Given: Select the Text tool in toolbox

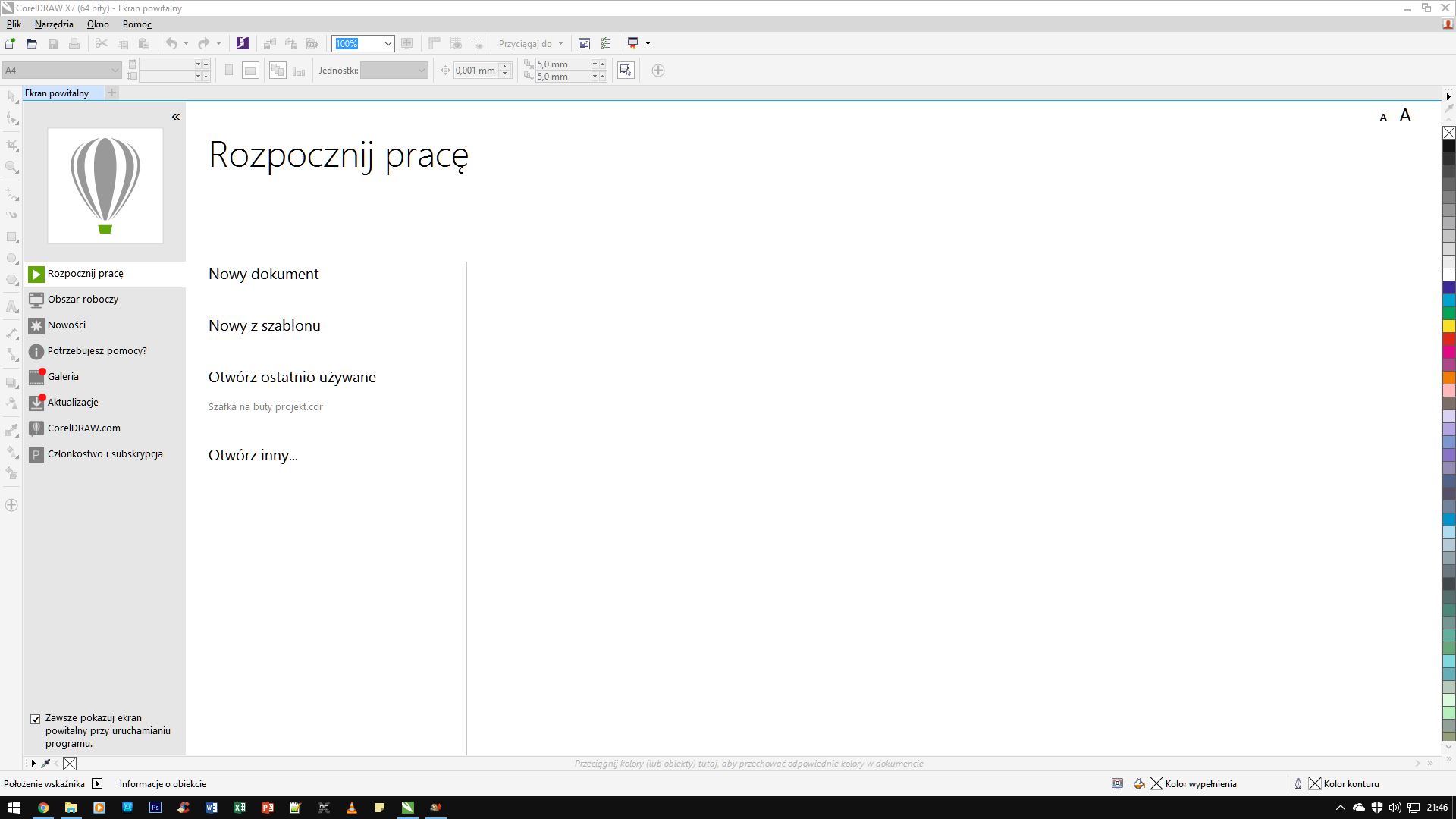Looking at the screenshot, I should tap(11, 306).
